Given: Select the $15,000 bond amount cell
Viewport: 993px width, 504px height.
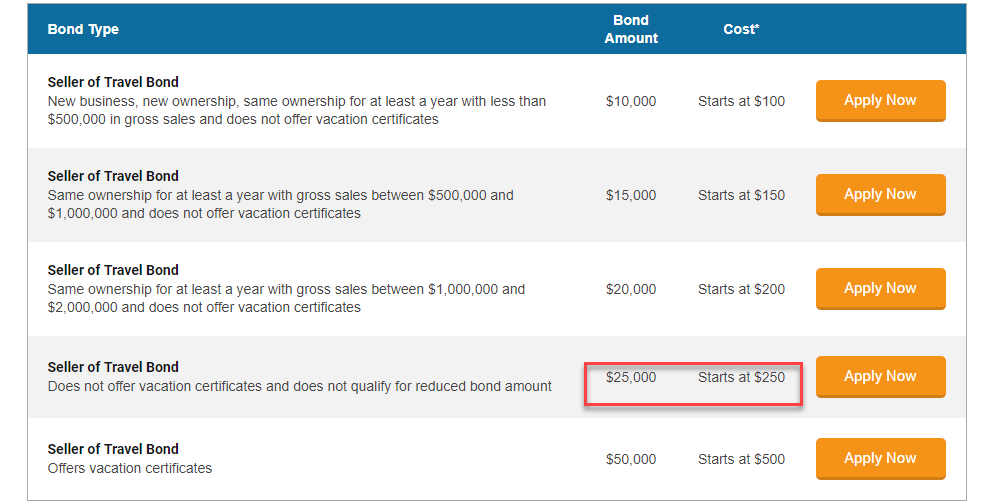Looking at the screenshot, I should [631, 195].
